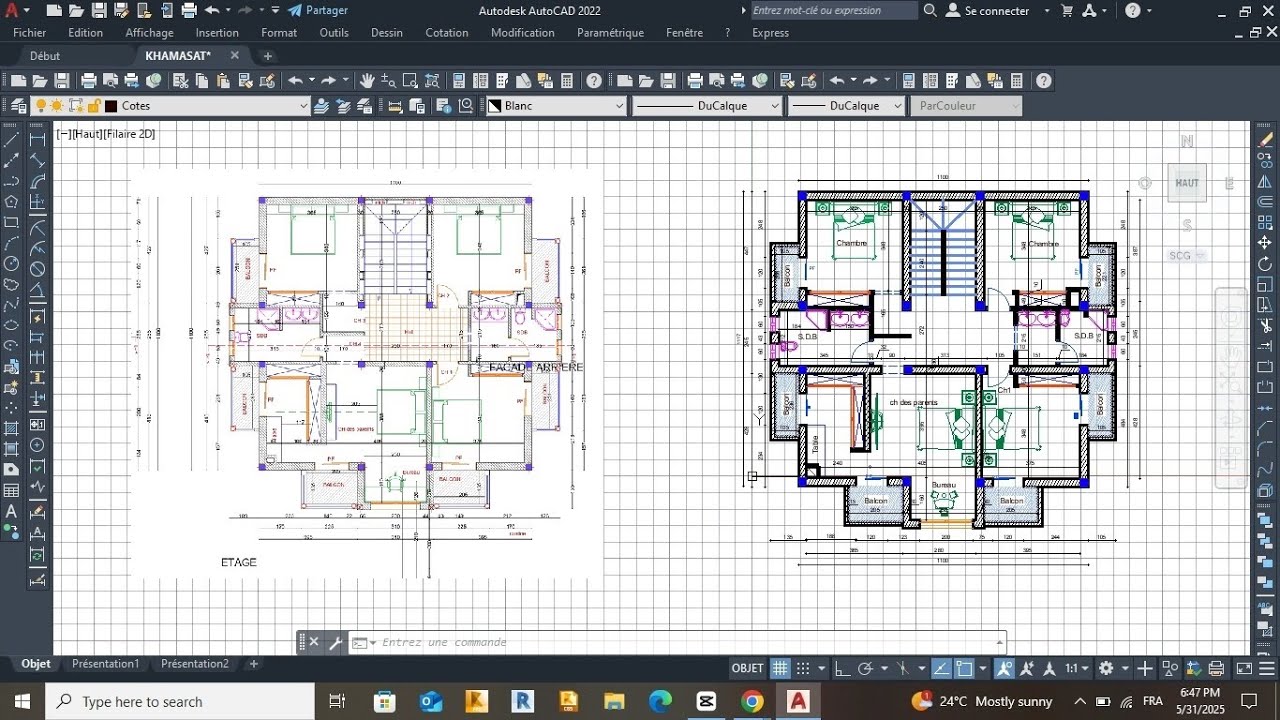Click the Zoom Window tool
The height and width of the screenshot is (720, 1280).
coord(411,81)
